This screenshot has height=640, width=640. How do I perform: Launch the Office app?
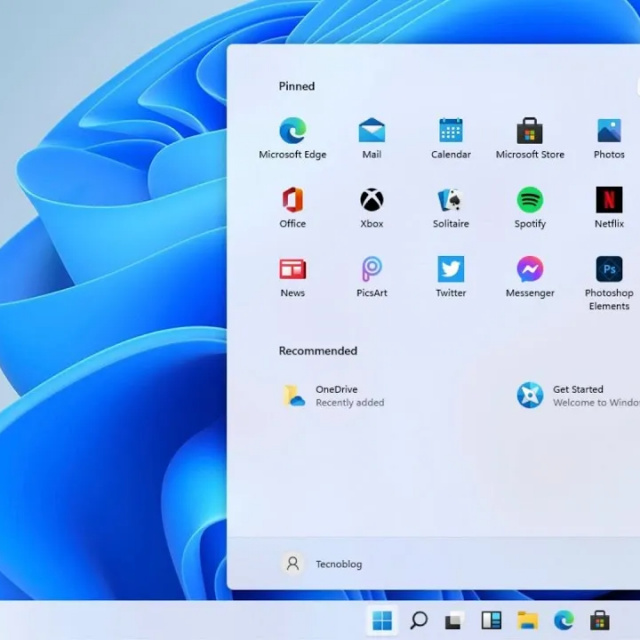tap(293, 207)
